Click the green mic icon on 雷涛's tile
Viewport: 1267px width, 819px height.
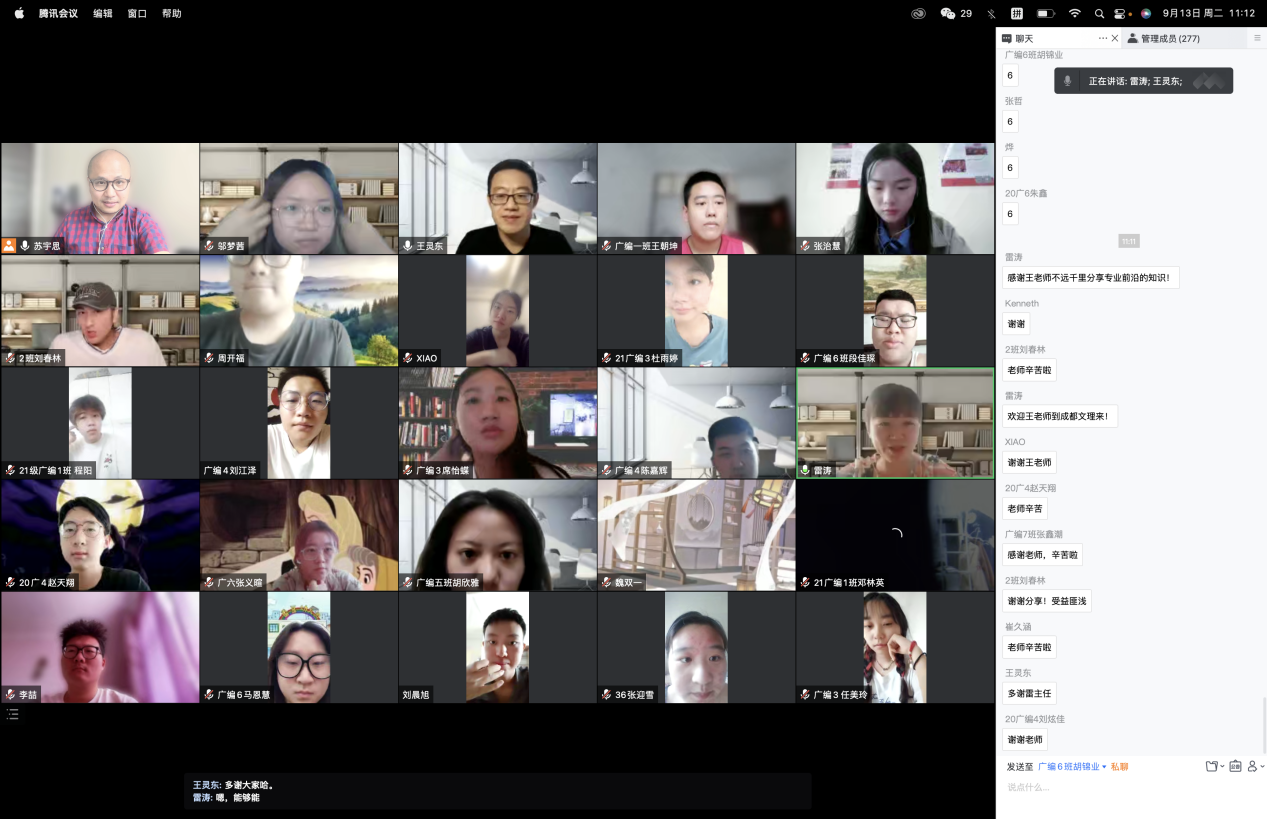click(x=805, y=470)
